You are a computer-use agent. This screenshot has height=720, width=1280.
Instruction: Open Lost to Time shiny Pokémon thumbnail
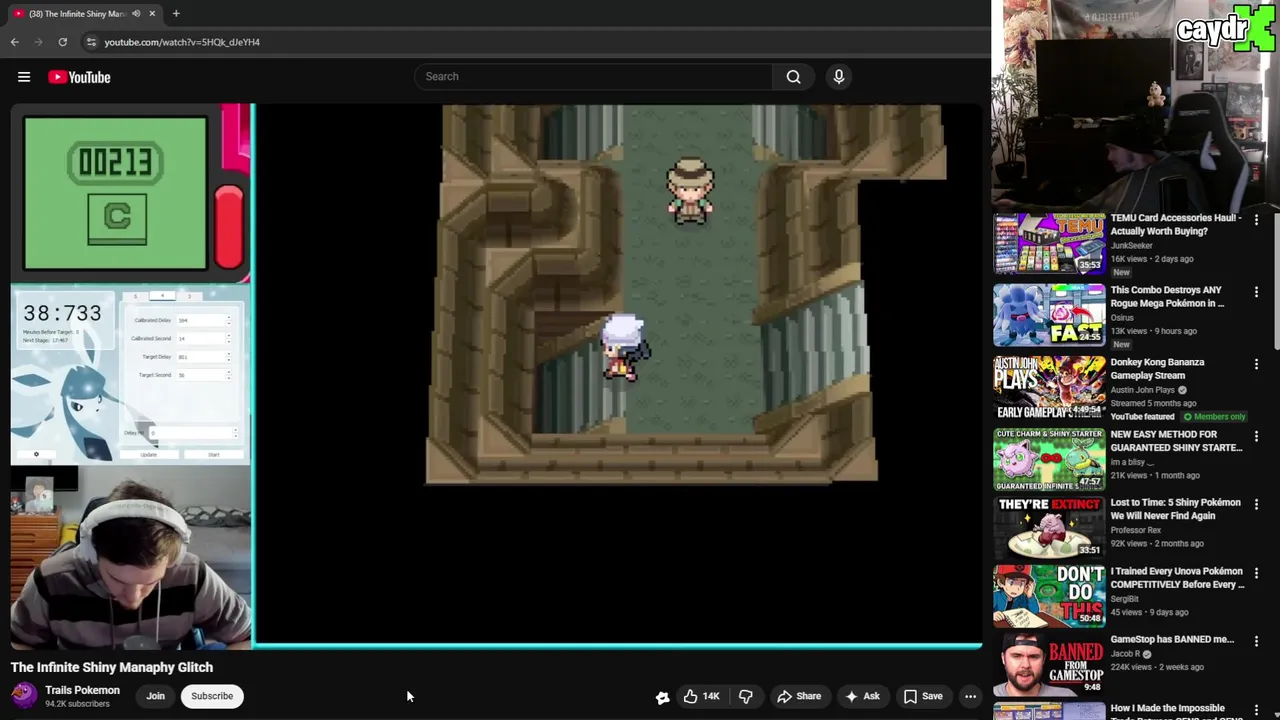click(1048, 527)
